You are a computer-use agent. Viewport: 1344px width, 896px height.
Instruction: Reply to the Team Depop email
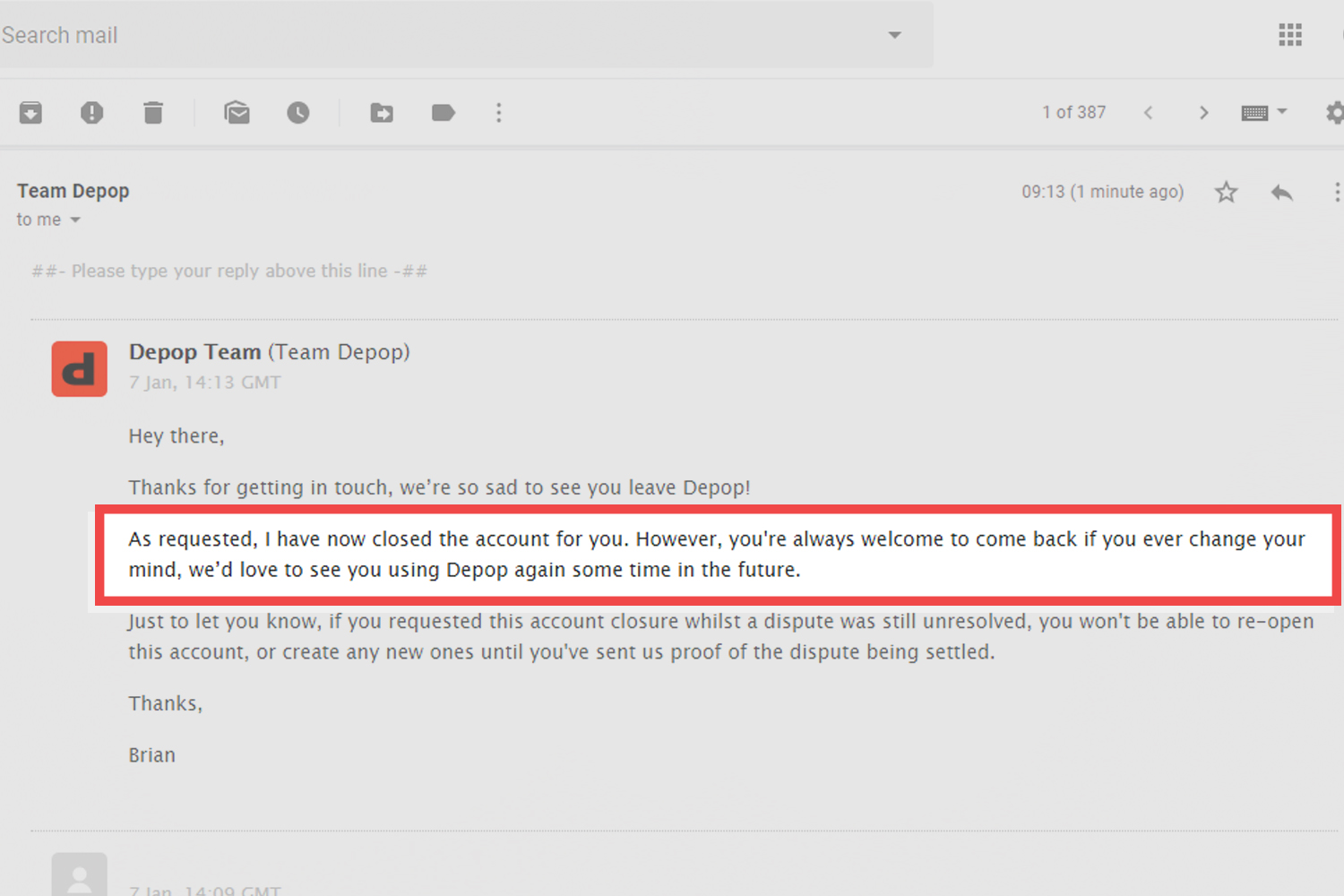tap(1282, 192)
